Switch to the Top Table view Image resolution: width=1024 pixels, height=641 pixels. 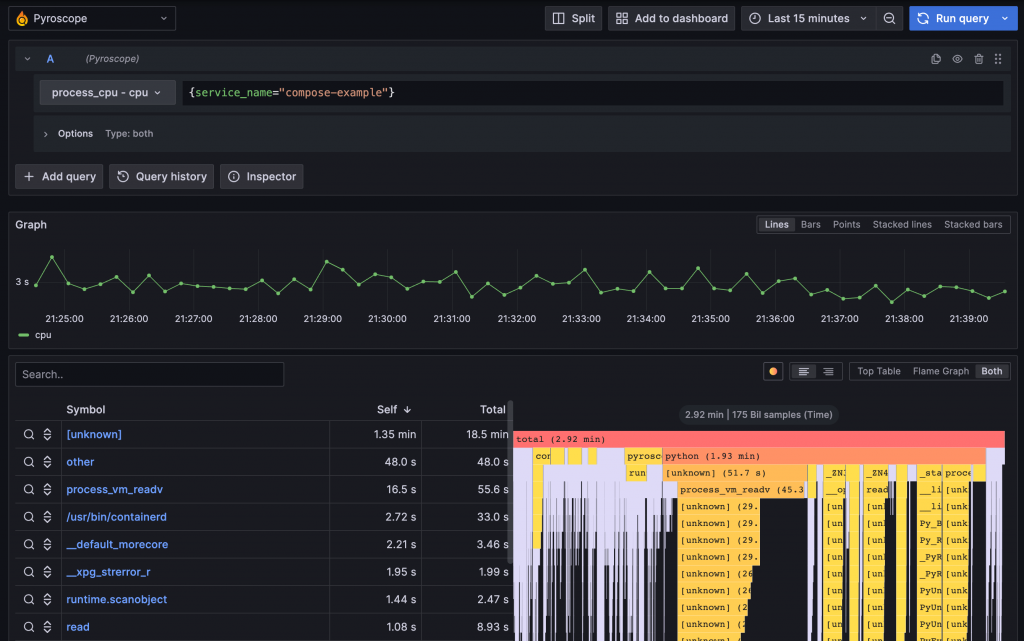(x=878, y=371)
